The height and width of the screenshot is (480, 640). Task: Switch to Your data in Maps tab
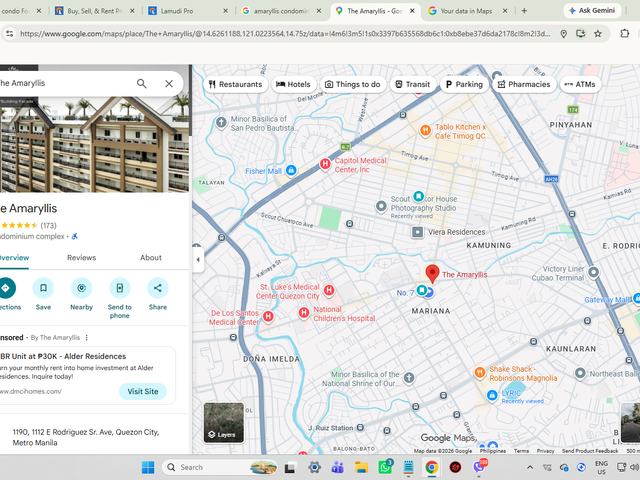[x=466, y=11]
